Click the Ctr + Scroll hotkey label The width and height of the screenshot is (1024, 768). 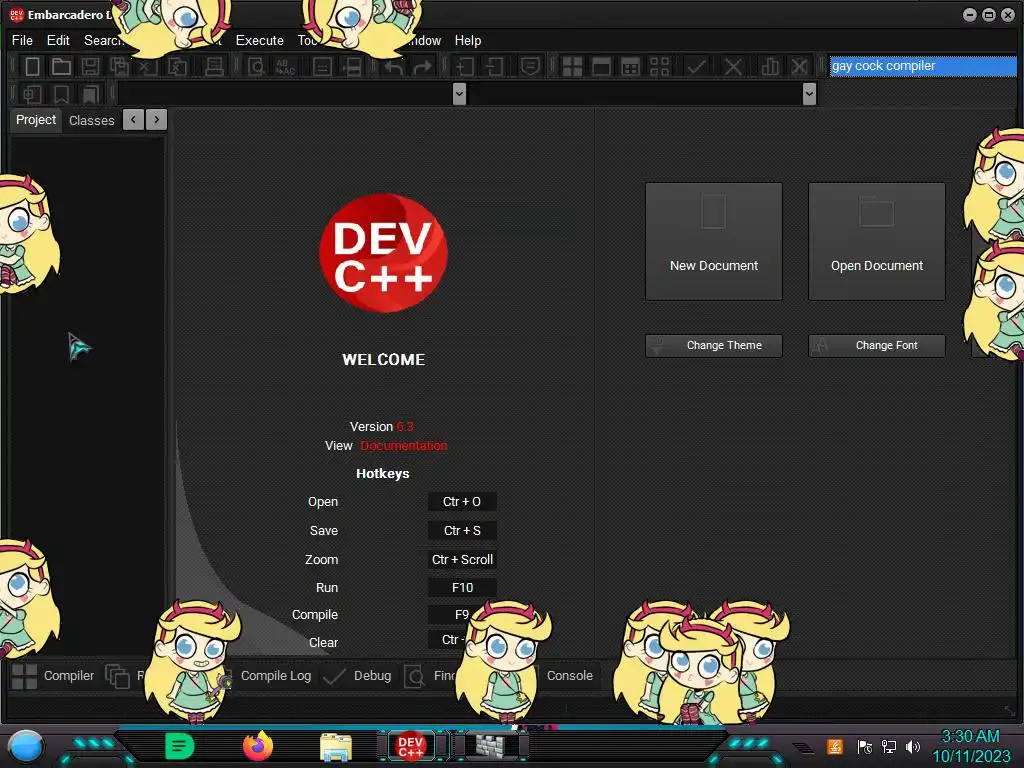(x=462, y=560)
